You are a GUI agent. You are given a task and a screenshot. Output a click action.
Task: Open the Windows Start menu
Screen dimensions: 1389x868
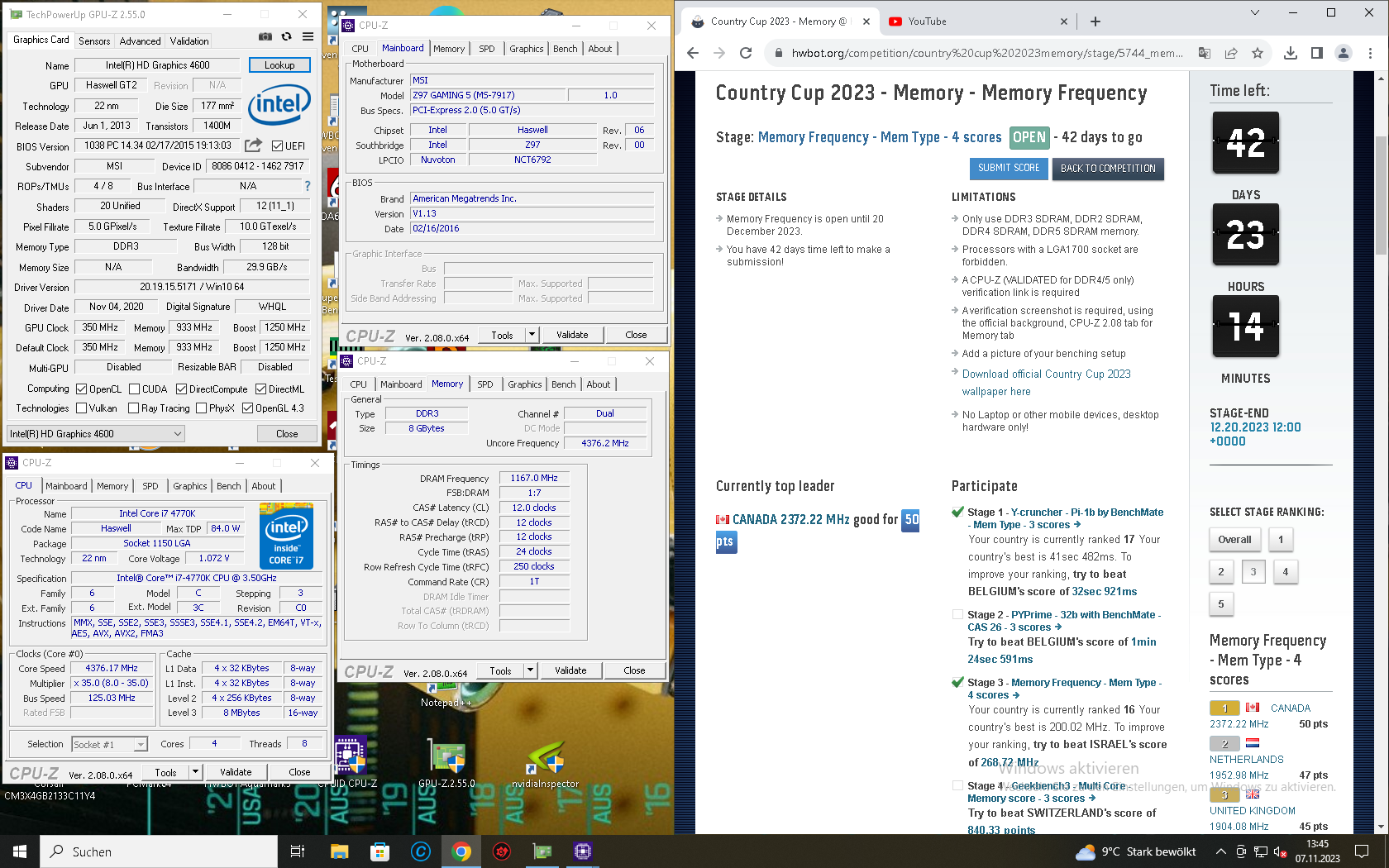(20, 851)
